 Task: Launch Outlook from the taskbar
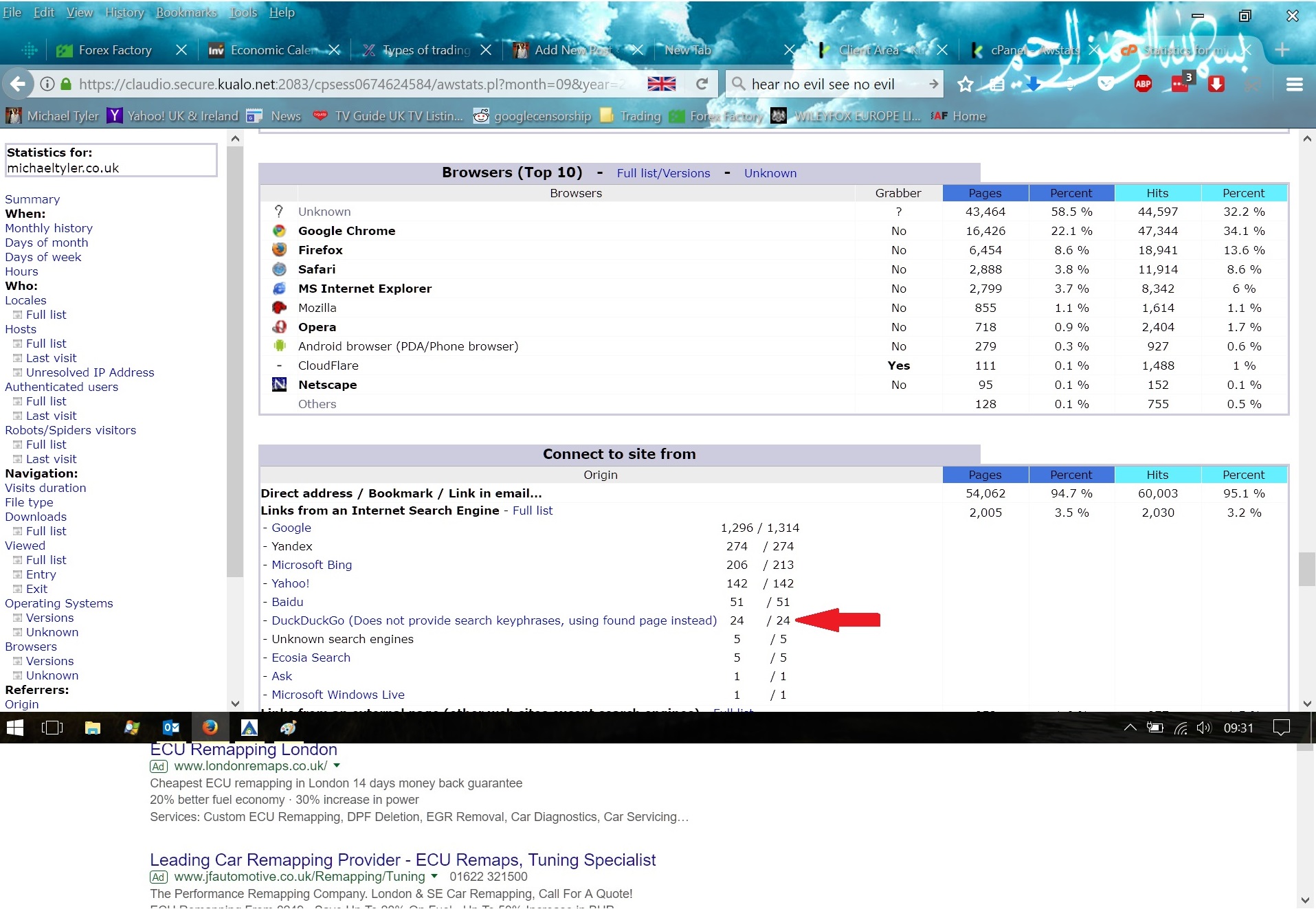pos(171,728)
